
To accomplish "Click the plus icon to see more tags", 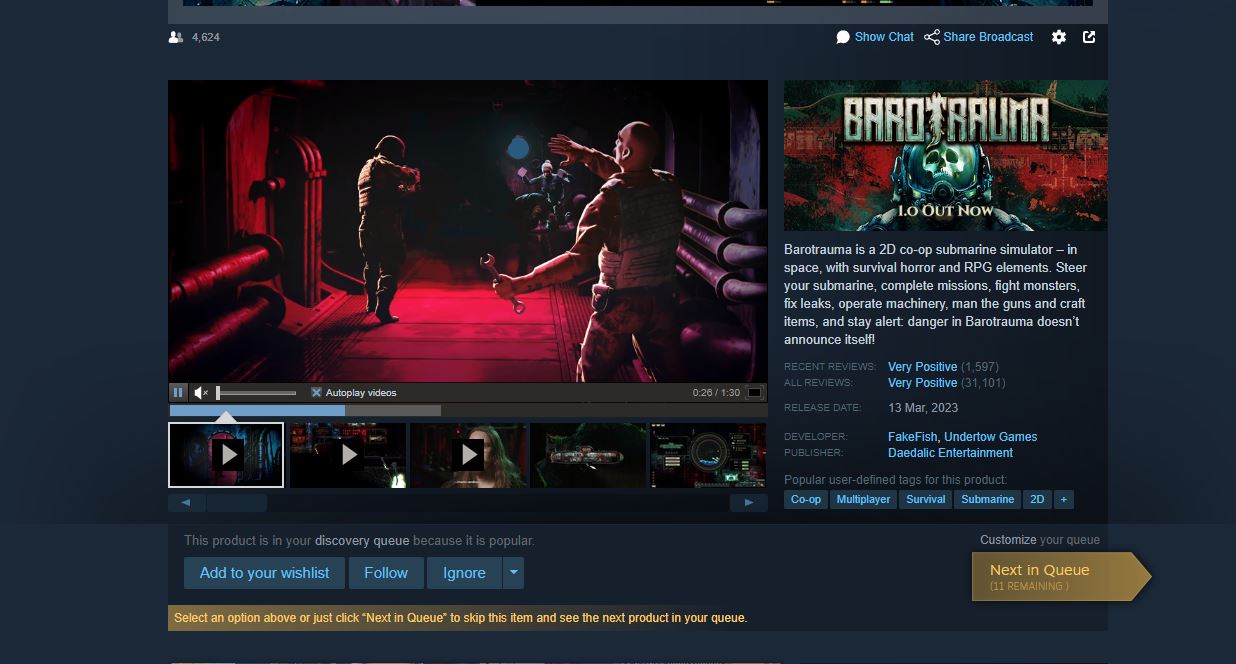I will (x=1064, y=499).
